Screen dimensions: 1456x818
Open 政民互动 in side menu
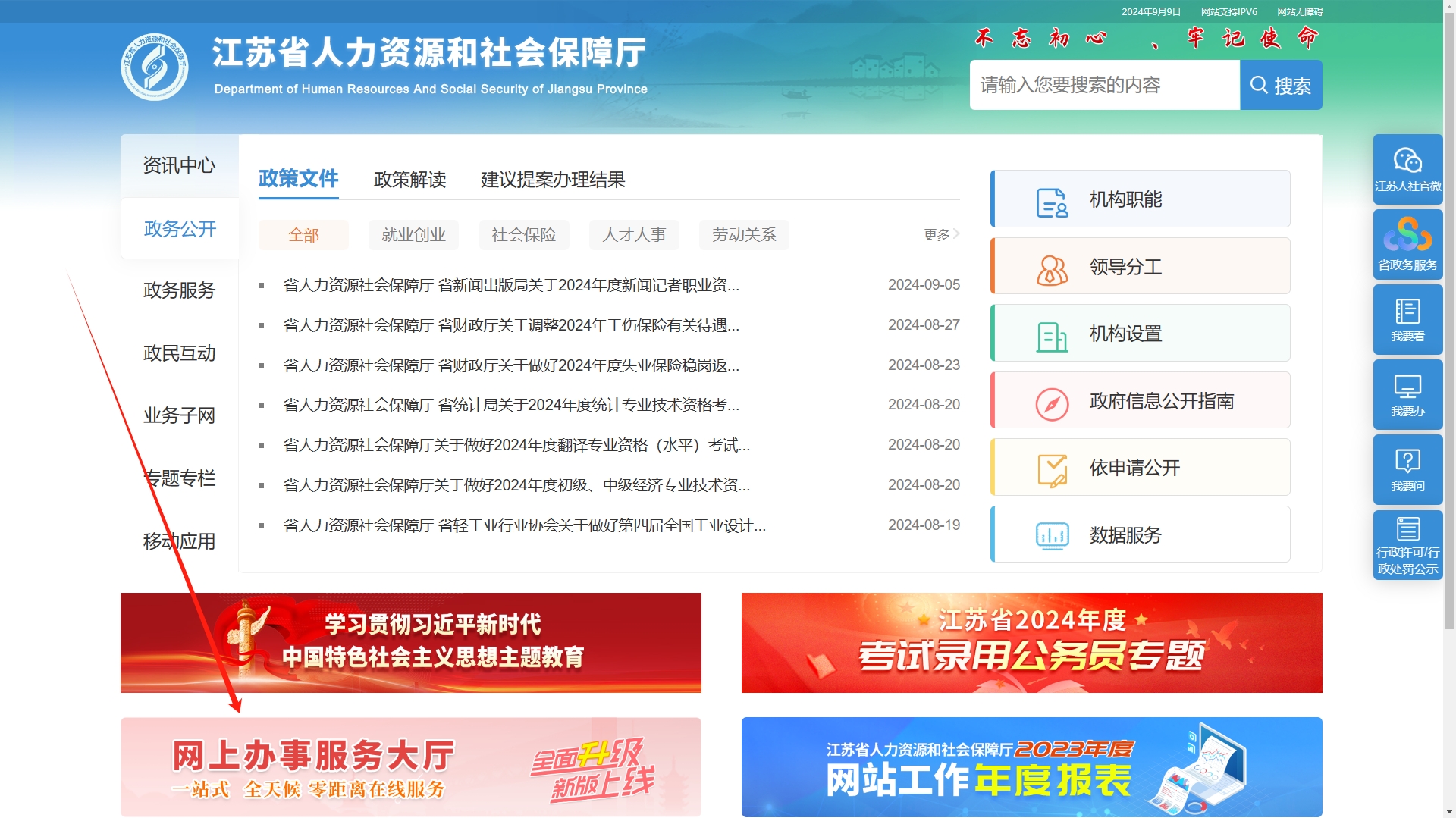[x=180, y=353]
